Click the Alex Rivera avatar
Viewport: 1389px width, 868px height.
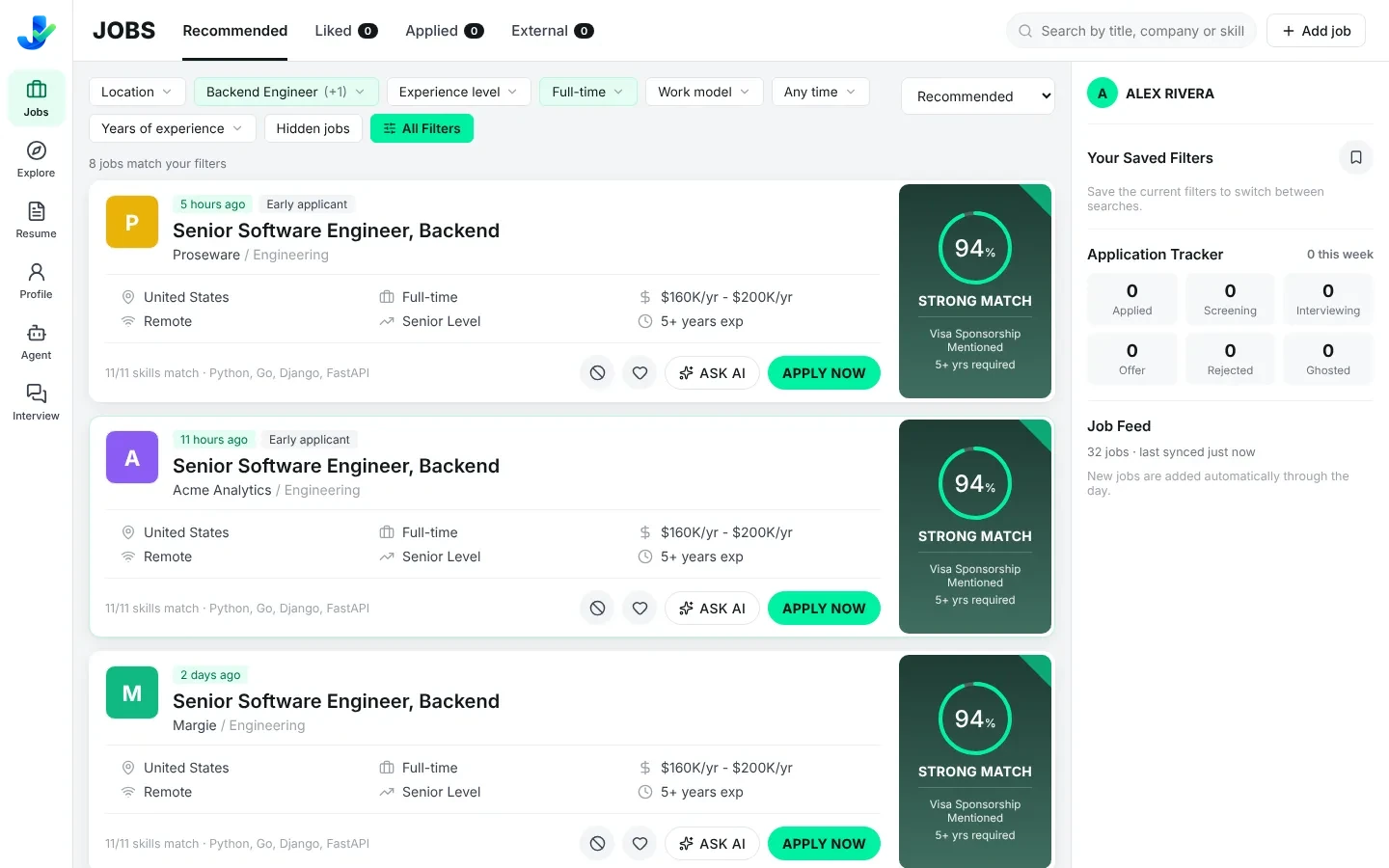1103,94
